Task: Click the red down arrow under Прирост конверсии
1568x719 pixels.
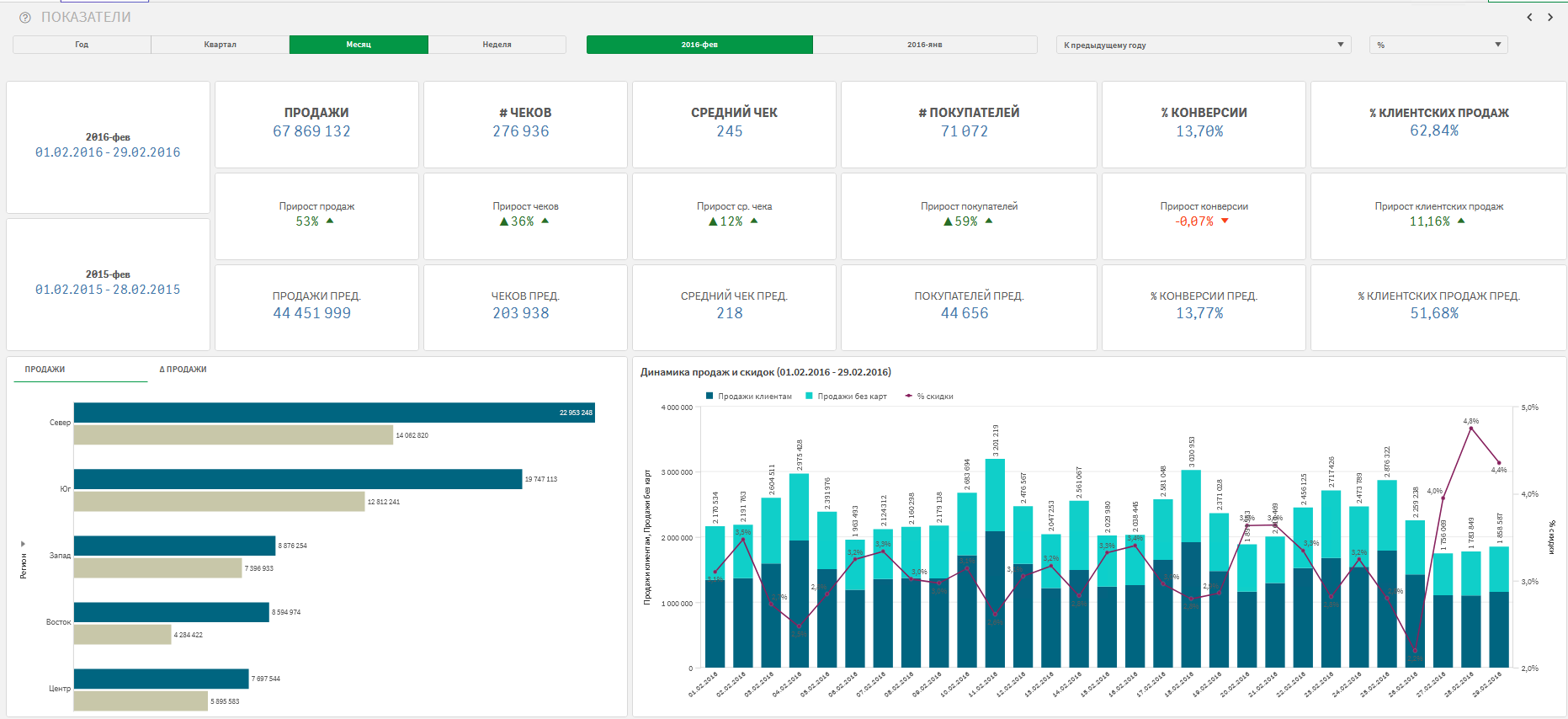Action: click(1225, 221)
